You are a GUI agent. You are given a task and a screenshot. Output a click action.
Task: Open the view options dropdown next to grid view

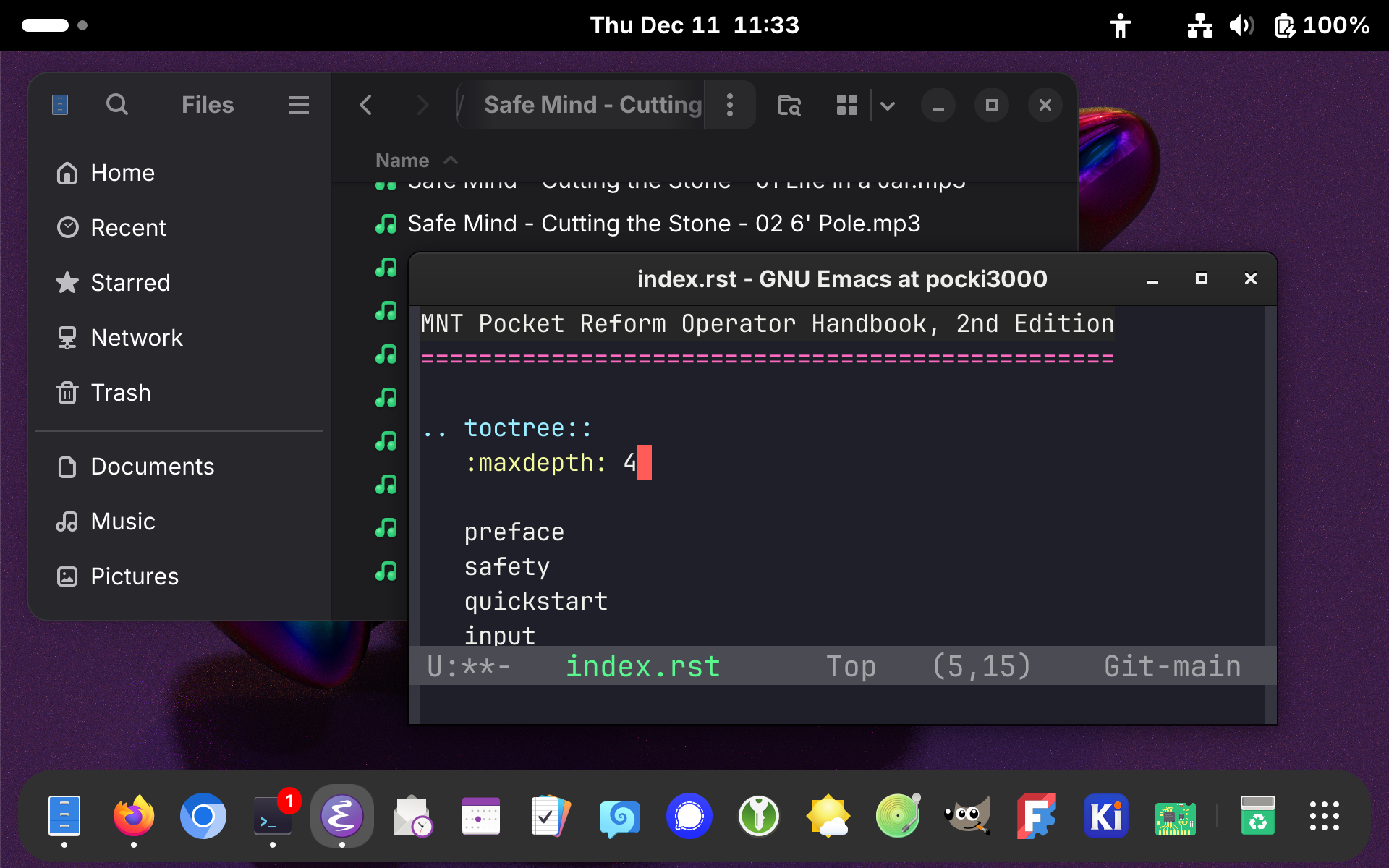point(888,106)
